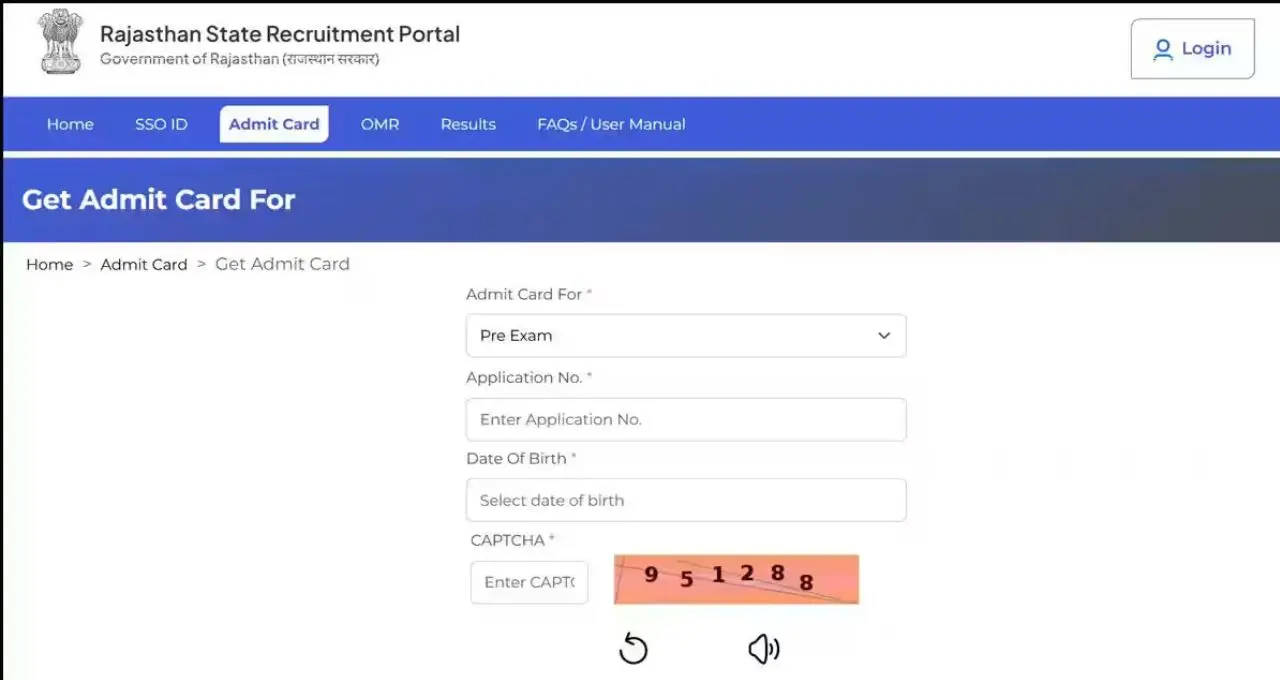Click the Admit Card breadcrumb link
1280x680 pixels.
pyautogui.click(x=144, y=264)
